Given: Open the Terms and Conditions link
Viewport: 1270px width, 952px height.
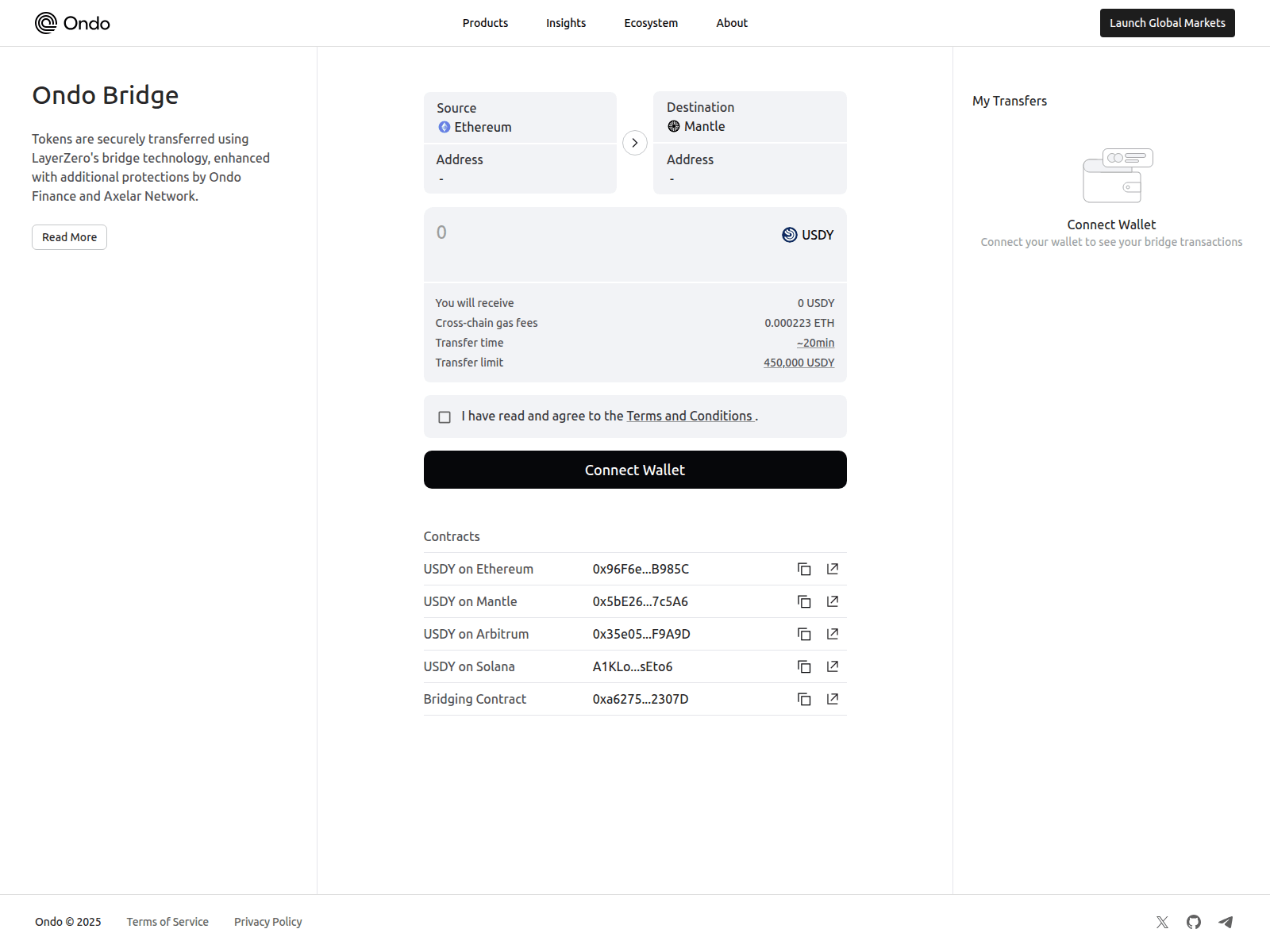Looking at the screenshot, I should pos(689,416).
